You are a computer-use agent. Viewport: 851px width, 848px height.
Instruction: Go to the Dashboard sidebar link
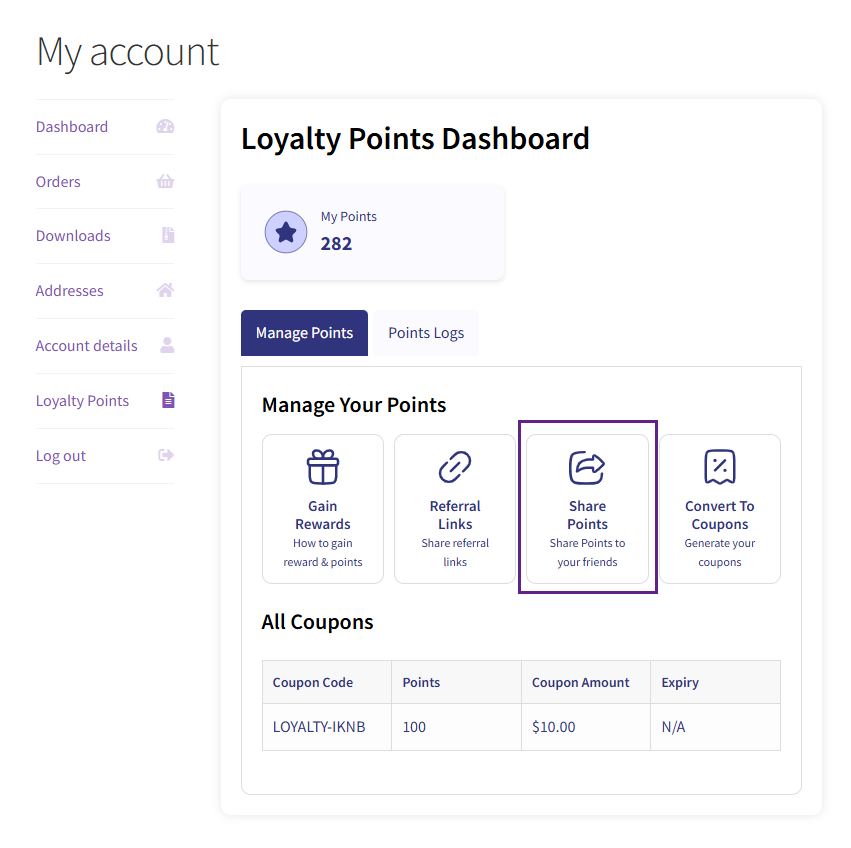point(72,127)
